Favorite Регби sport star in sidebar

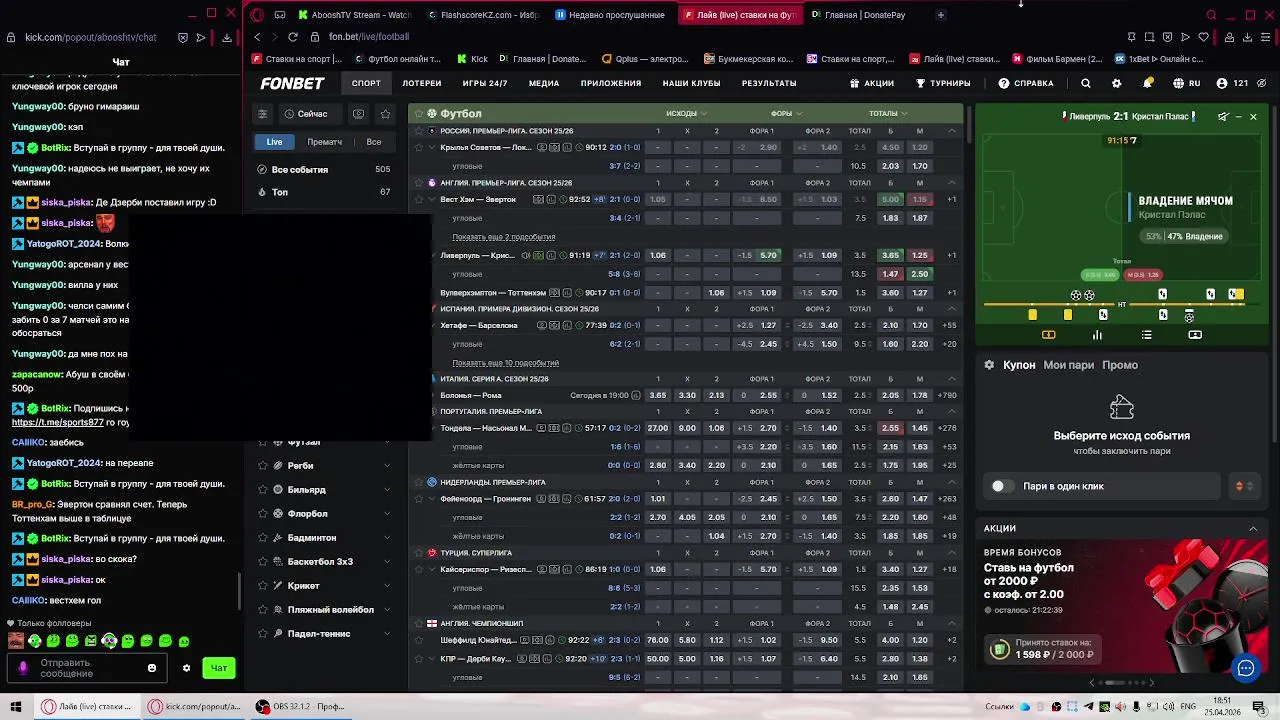(x=263, y=466)
